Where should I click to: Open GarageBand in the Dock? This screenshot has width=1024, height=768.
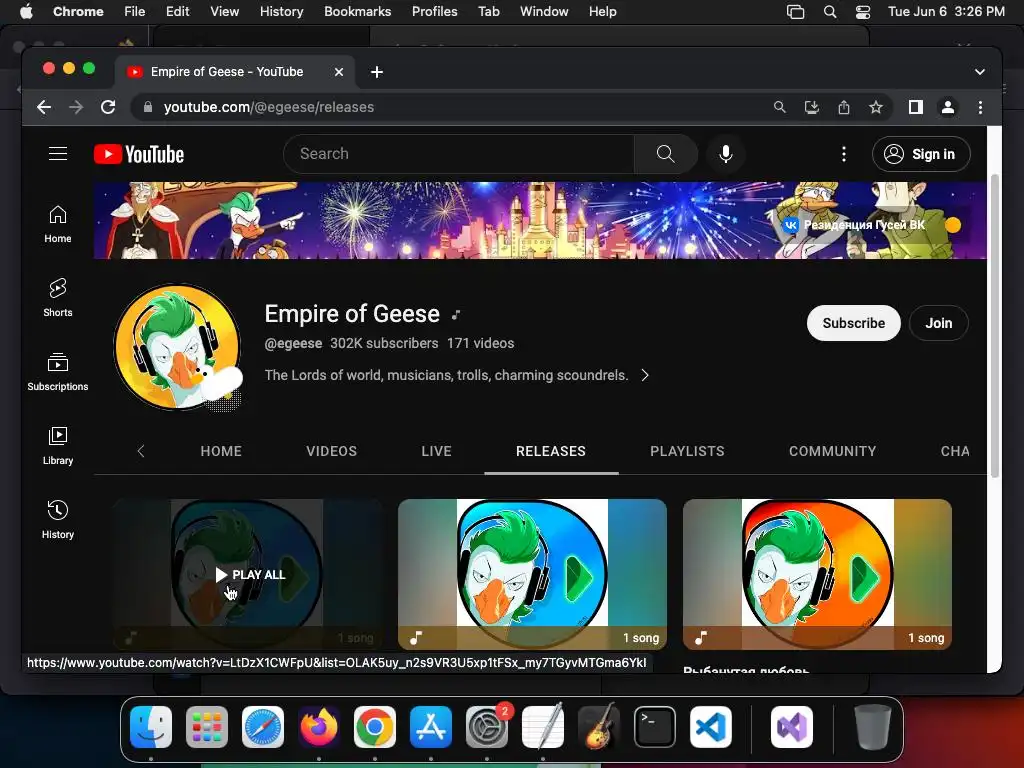pyautogui.click(x=599, y=727)
